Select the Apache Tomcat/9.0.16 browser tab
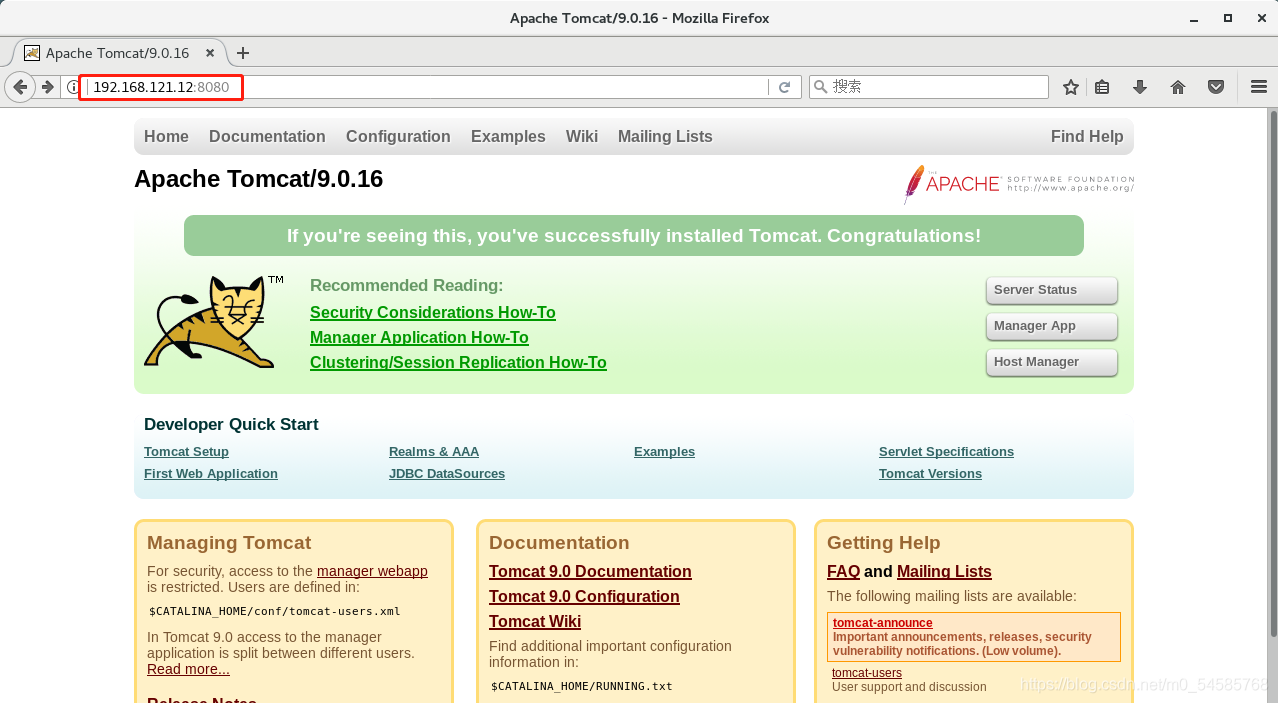Image resolution: width=1278 pixels, height=703 pixels. pyautogui.click(x=118, y=53)
